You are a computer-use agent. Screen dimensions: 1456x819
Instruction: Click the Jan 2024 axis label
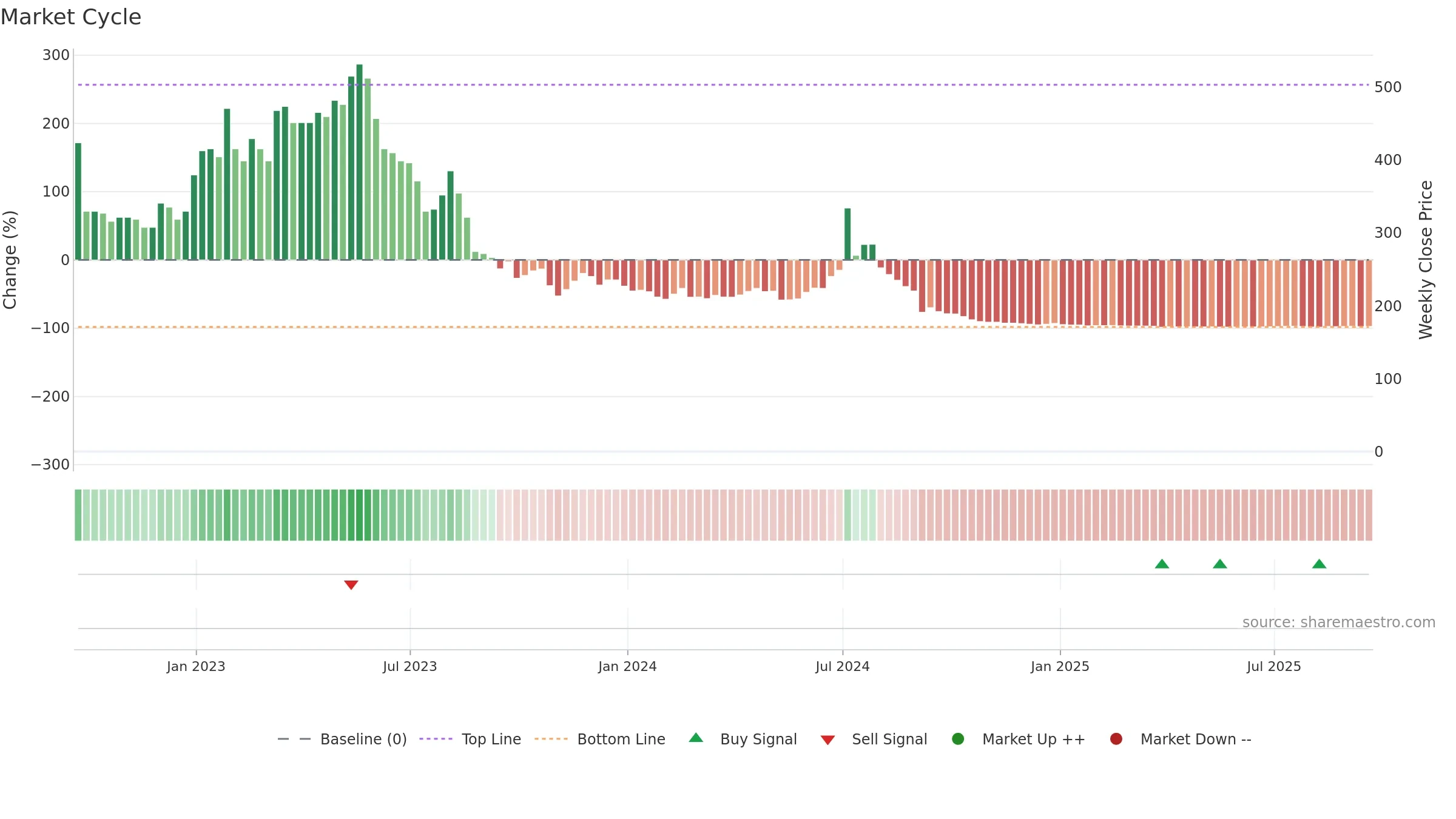627,666
